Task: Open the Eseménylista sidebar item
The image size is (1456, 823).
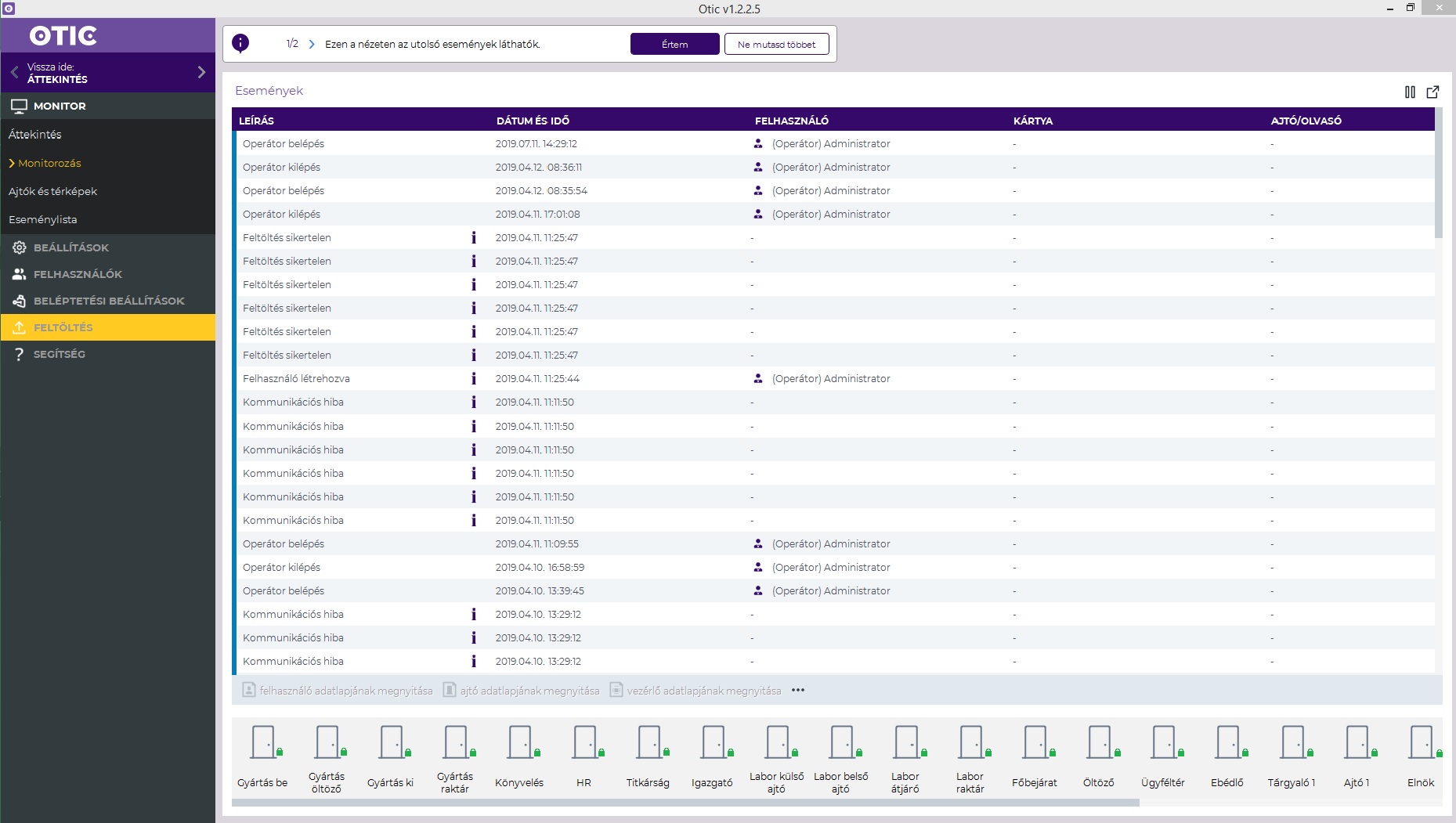Action: tap(43, 219)
